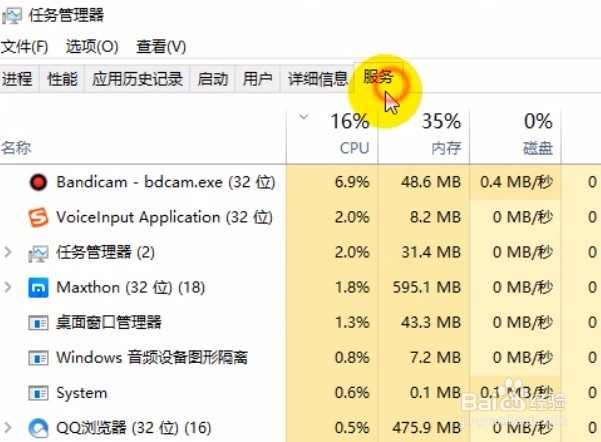Switch to the 启动 tab
601x442 pixels.
click(x=212, y=79)
